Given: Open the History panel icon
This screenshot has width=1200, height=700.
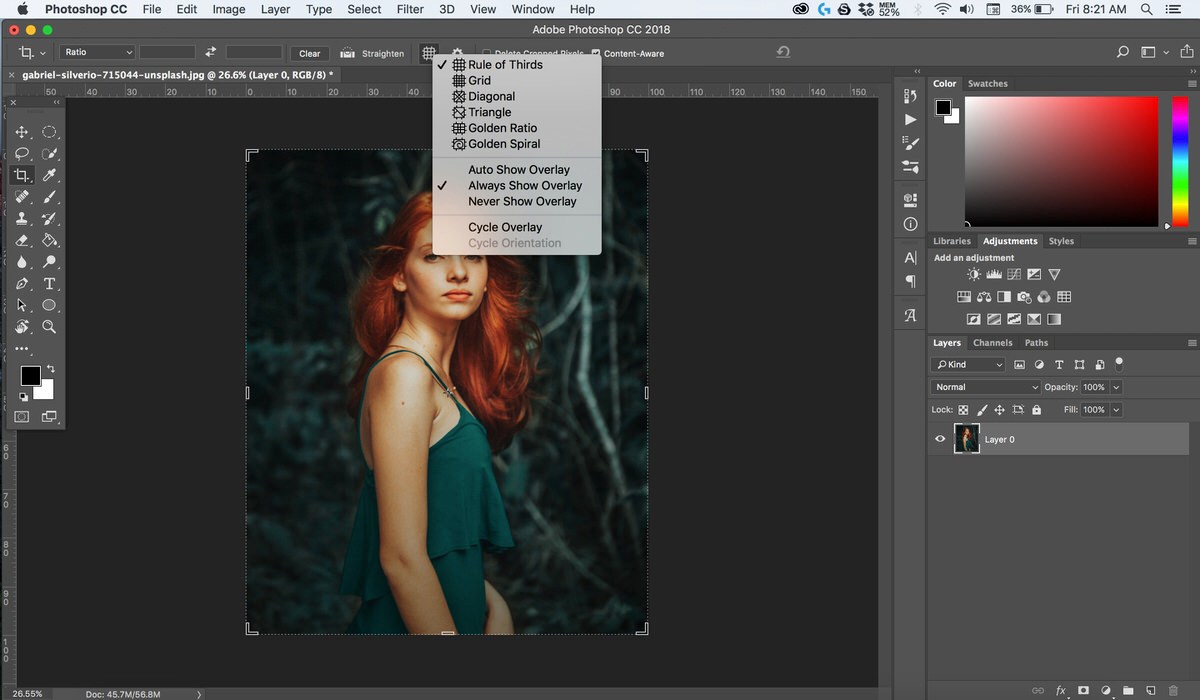Looking at the screenshot, I should click(x=910, y=96).
